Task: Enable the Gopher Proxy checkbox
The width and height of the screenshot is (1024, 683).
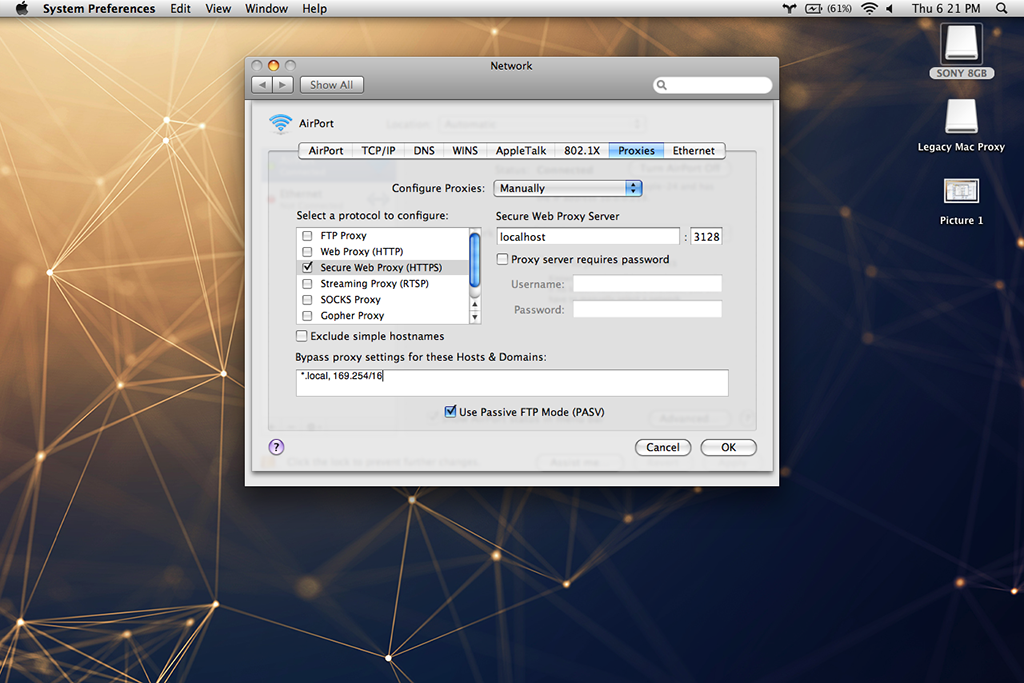Action: 307,315
